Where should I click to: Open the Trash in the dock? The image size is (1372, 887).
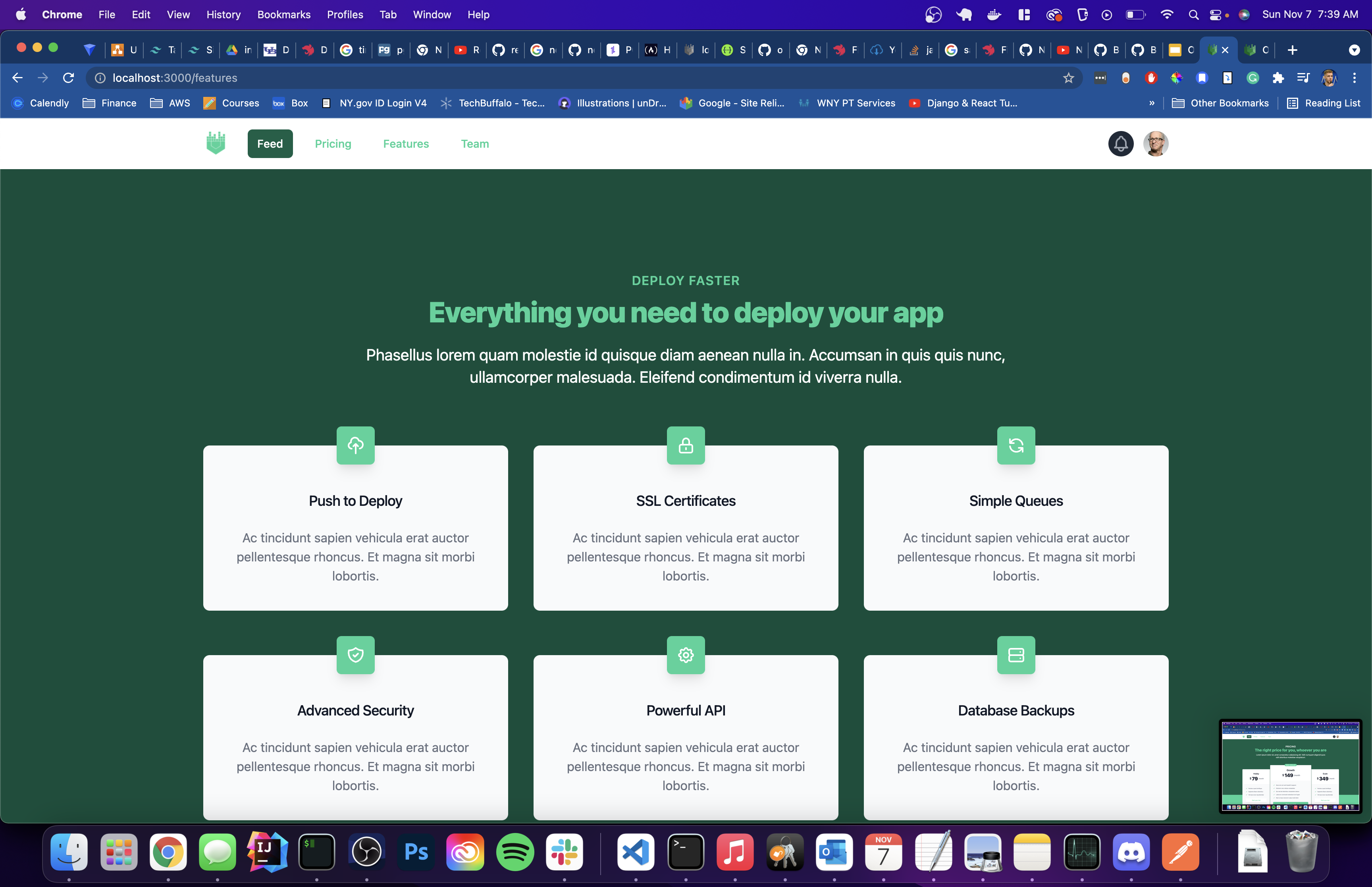point(1301,852)
